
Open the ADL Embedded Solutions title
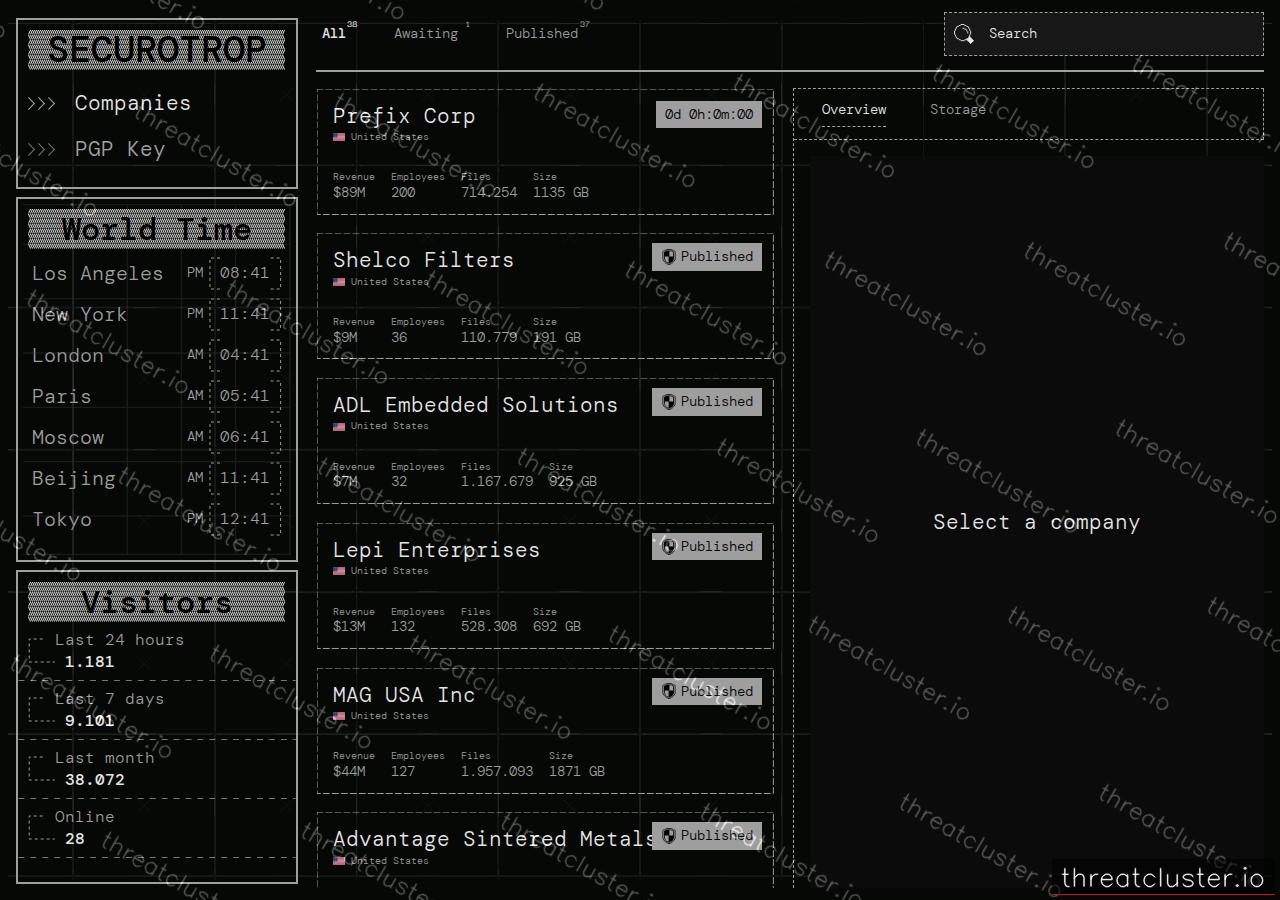pyautogui.click(x=475, y=405)
